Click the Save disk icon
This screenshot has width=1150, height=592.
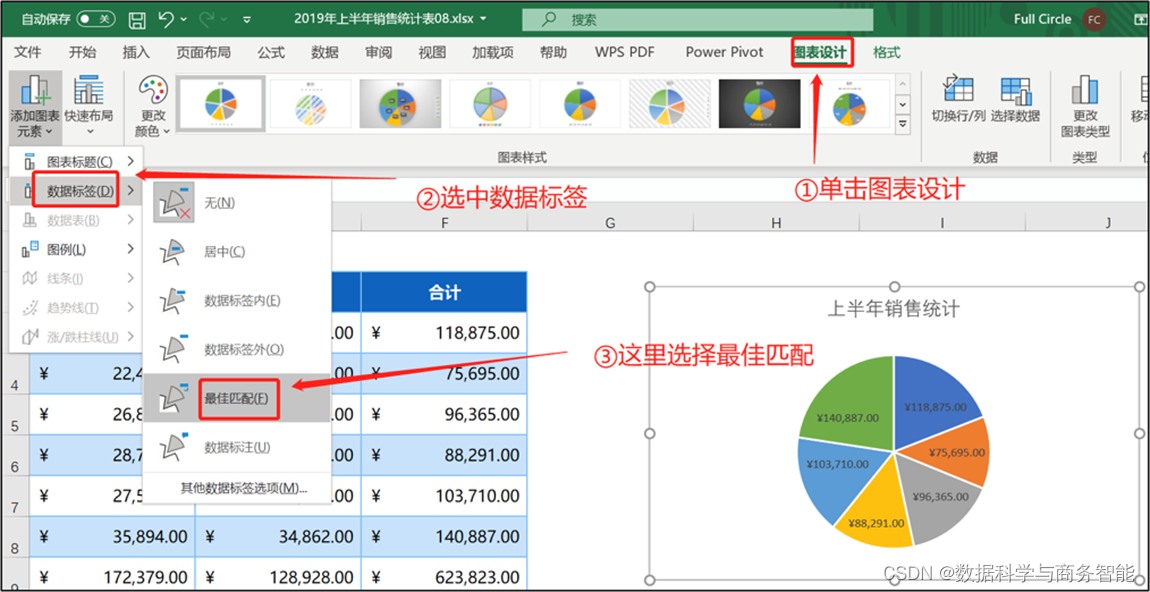pos(137,20)
